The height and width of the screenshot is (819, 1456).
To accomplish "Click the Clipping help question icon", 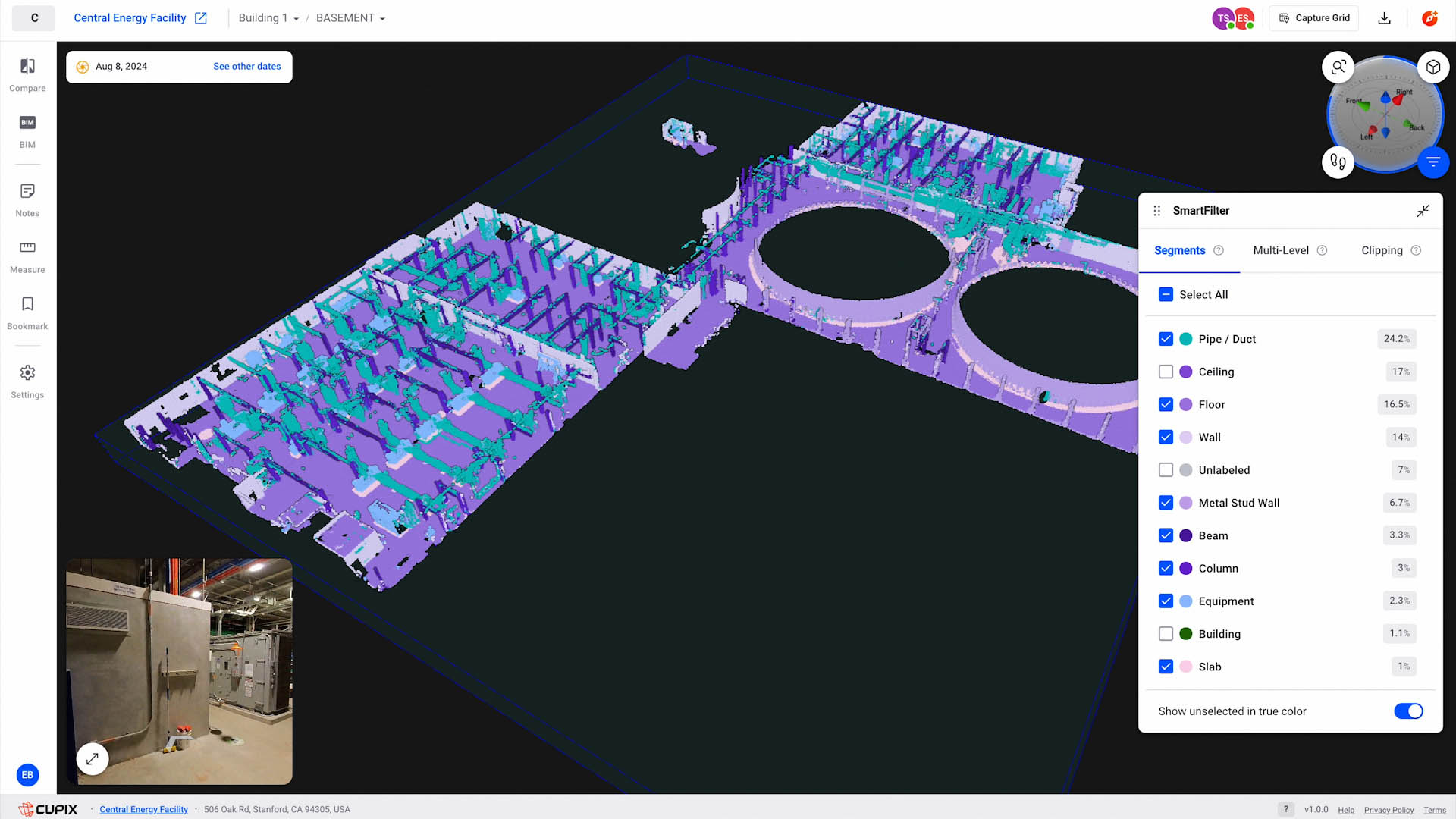I will click(x=1416, y=250).
